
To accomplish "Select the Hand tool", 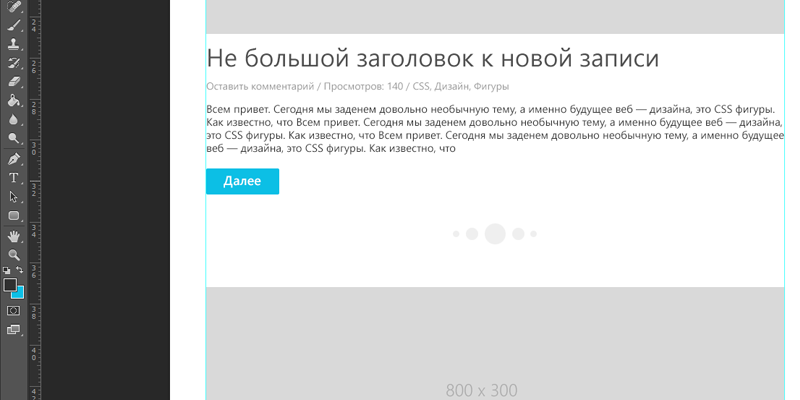I will click(14, 236).
